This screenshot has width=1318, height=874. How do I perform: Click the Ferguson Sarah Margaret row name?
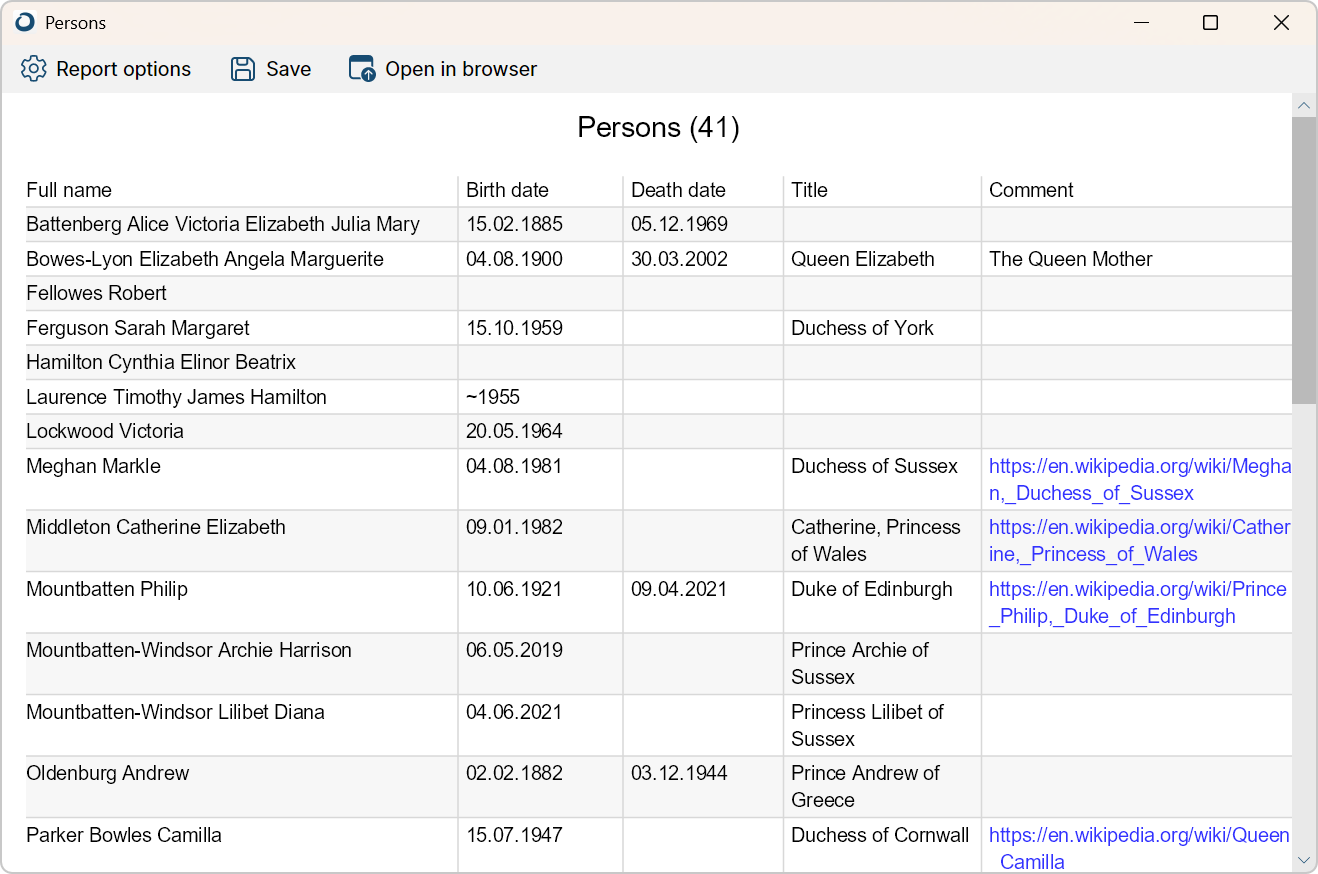pos(138,328)
